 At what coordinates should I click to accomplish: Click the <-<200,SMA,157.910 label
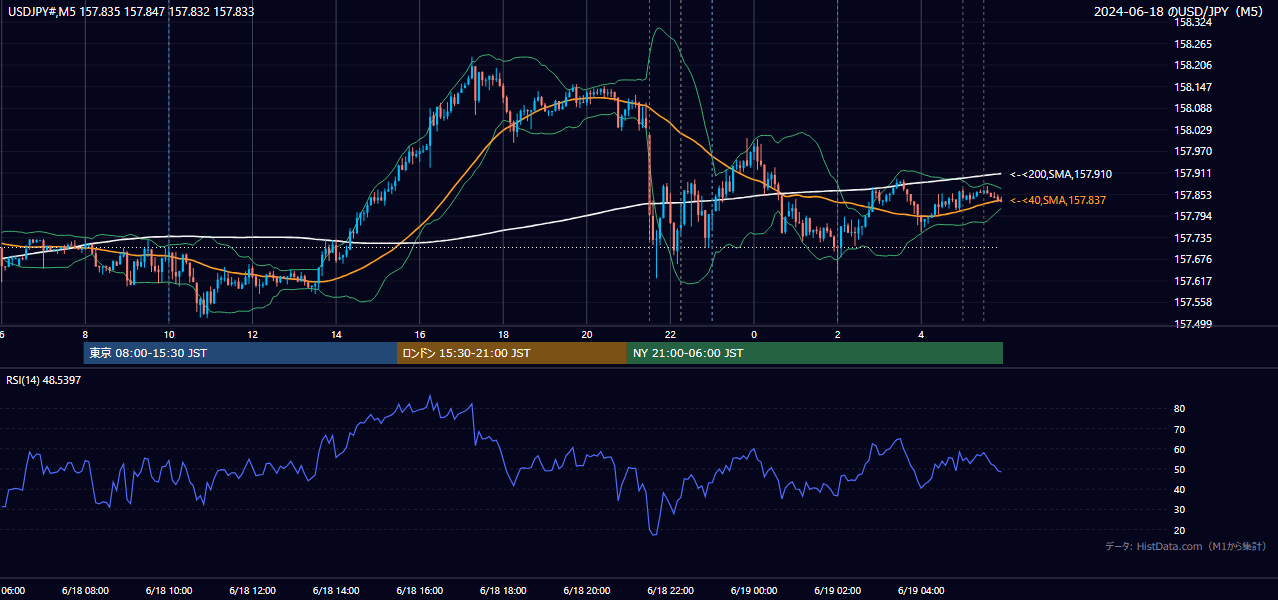1061,174
